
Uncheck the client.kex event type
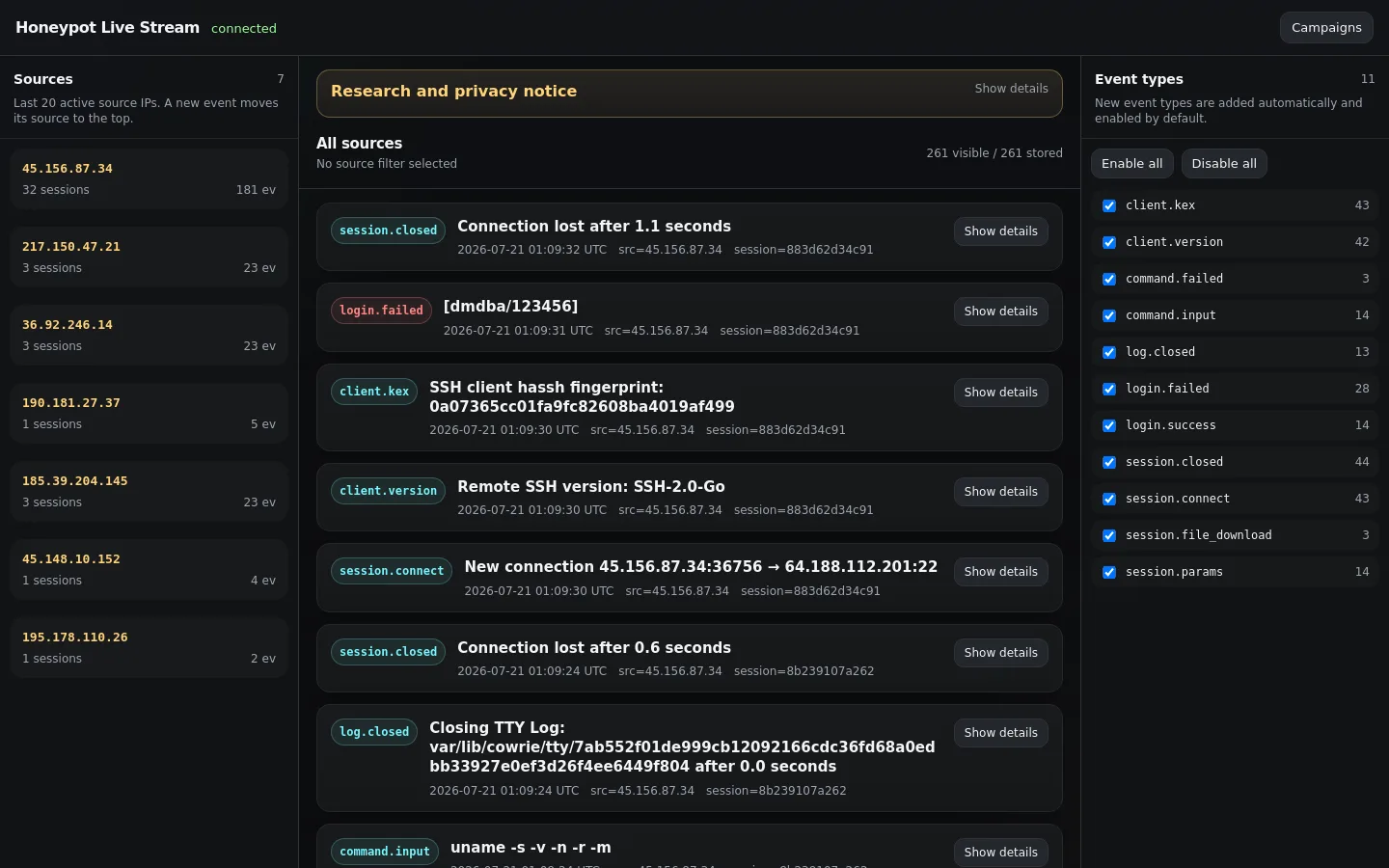pos(1109,205)
